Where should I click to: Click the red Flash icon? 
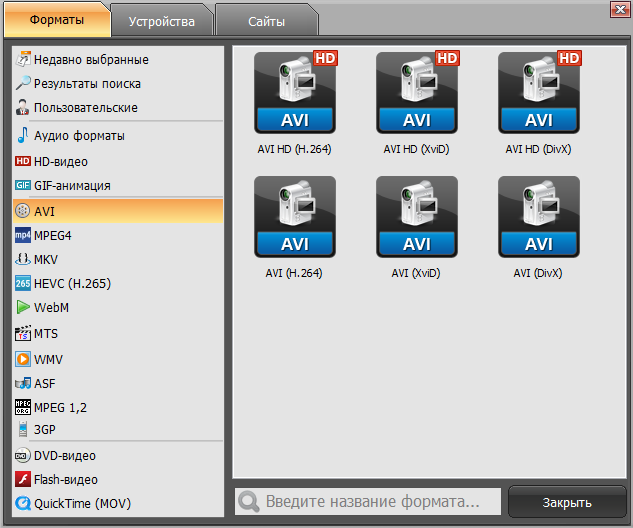[x=23, y=479]
